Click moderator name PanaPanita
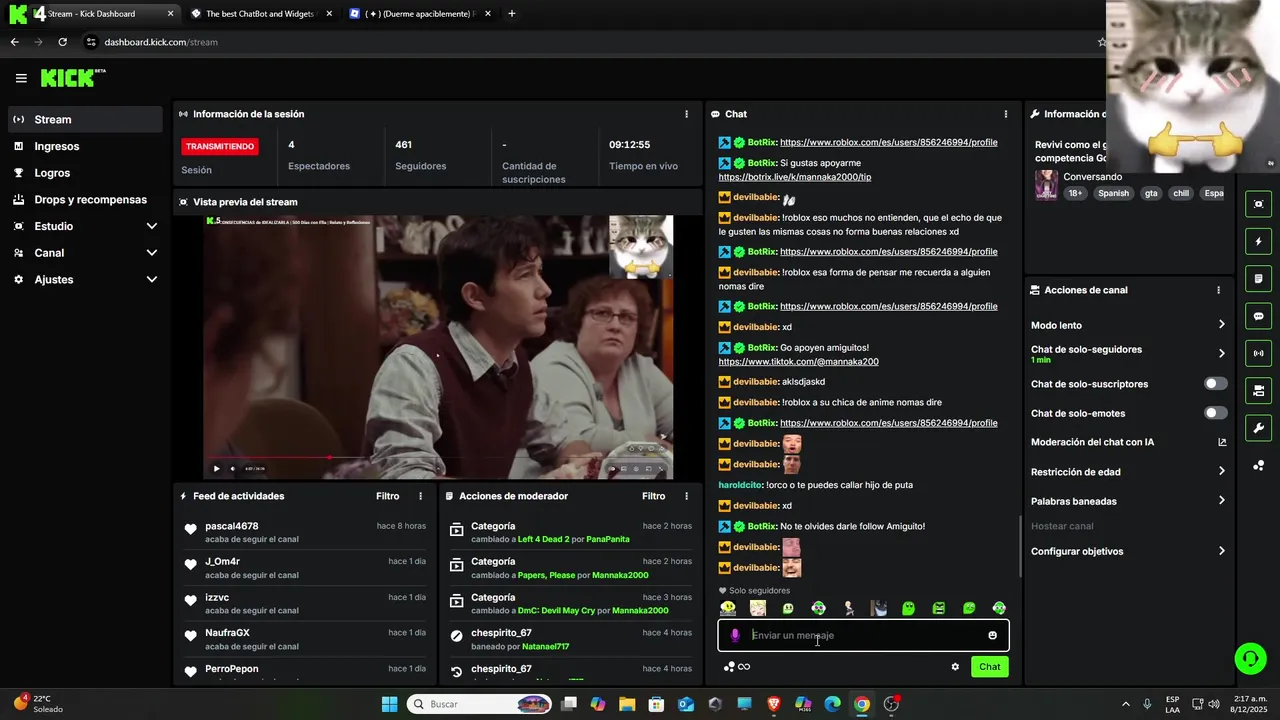Image resolution: width=1280 pixels, height=720 pixels. [x=608, y=539]
